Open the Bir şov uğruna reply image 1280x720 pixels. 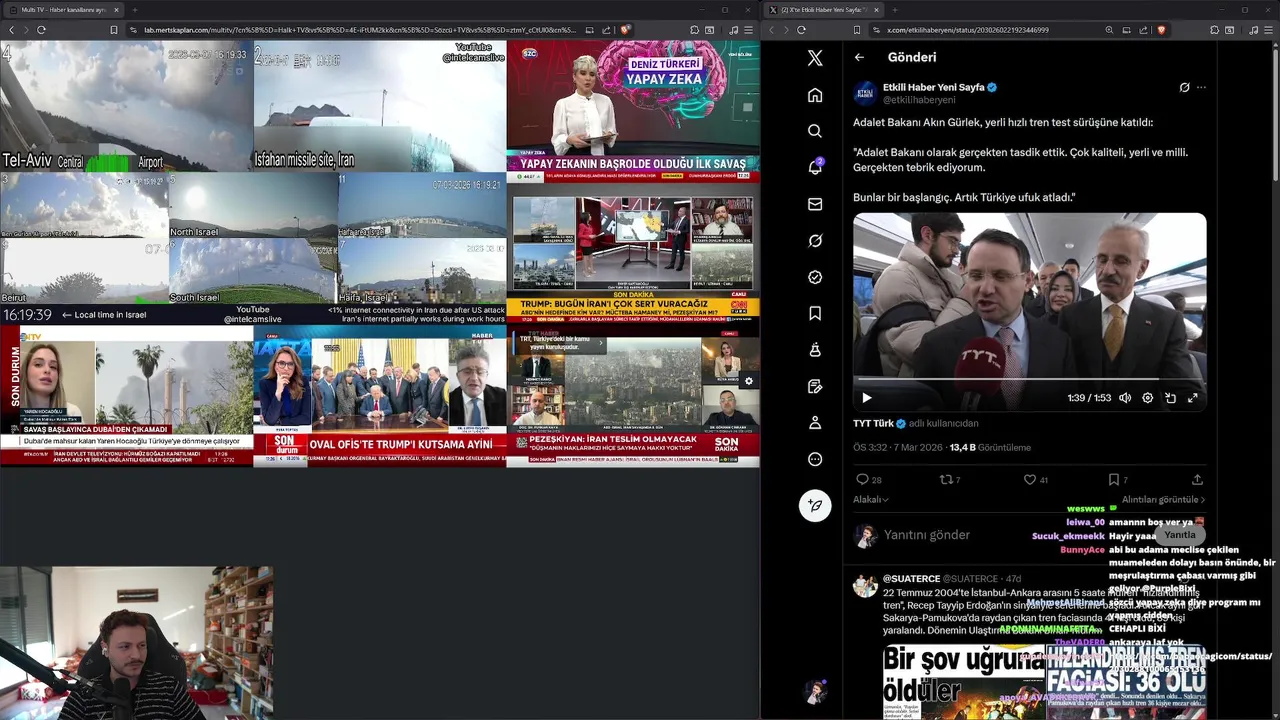point(964,682)
